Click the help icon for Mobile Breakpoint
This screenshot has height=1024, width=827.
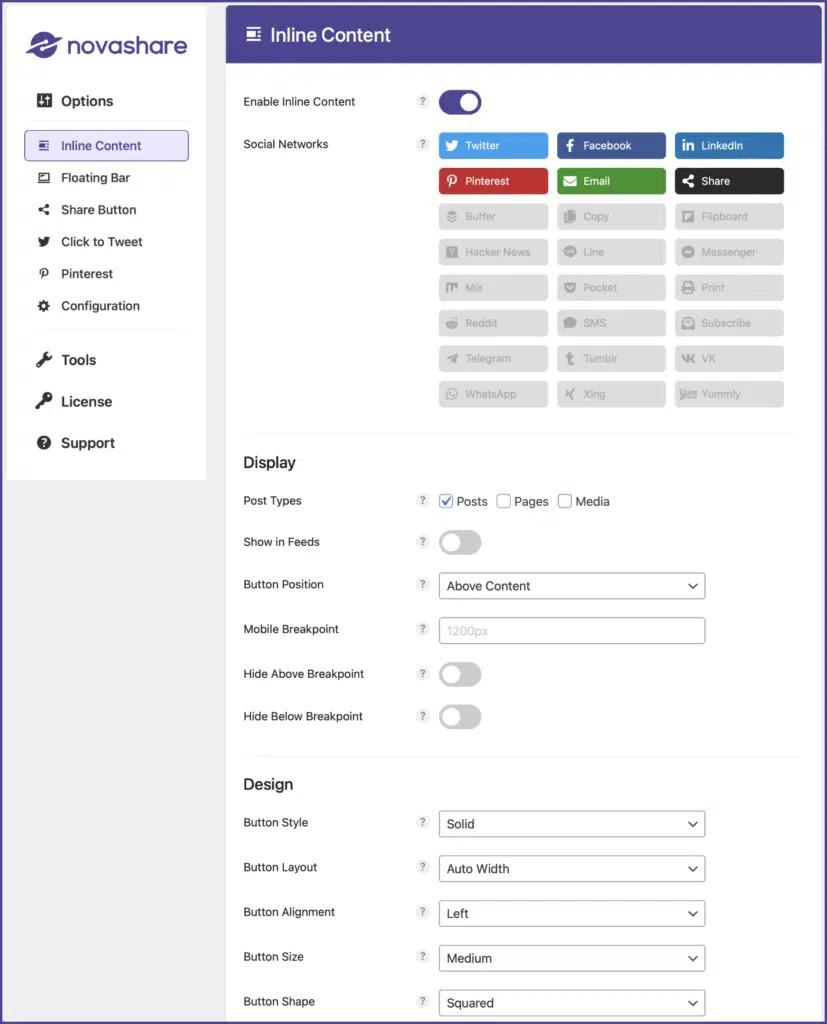tap(422, 630)
